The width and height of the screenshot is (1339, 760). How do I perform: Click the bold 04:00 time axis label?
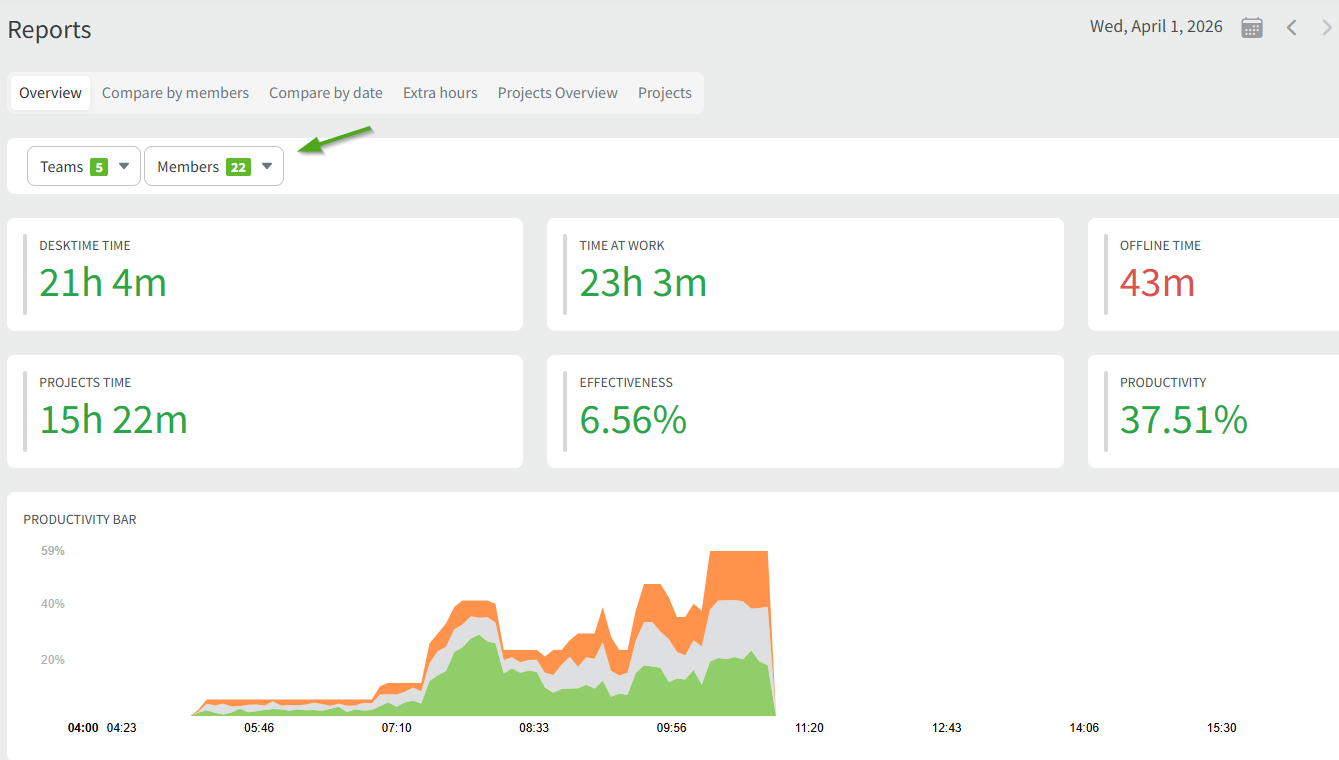(x=82, y=728)
